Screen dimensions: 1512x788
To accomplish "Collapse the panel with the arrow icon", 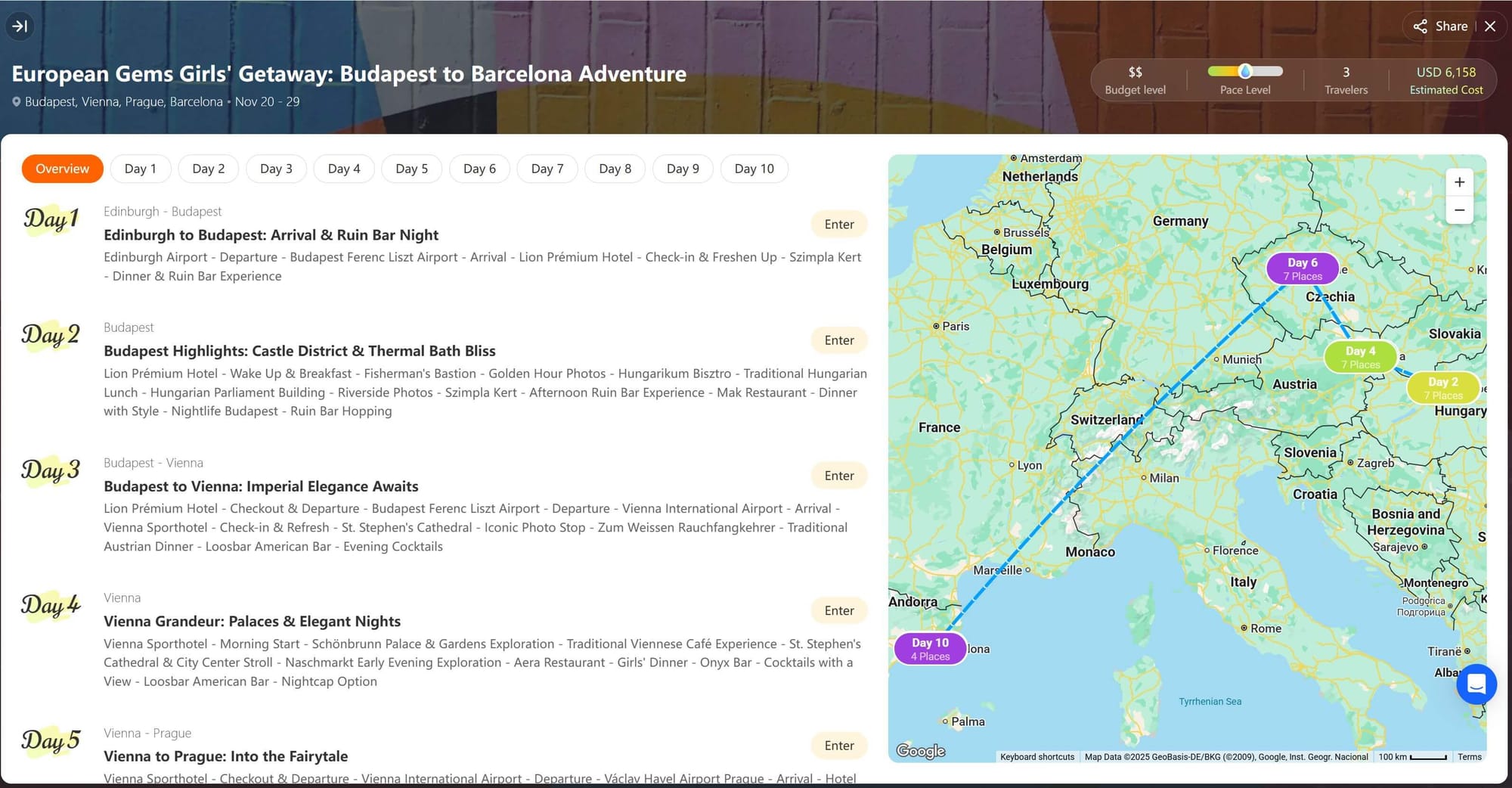I will pyautogui.click(x=20, y=26).
